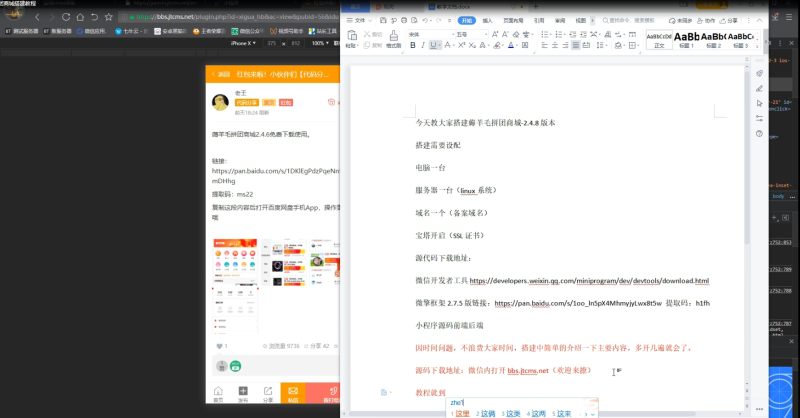Screen dimensions: 800x418
Task: Click the font color A swatch
Action: pos(511,45)
